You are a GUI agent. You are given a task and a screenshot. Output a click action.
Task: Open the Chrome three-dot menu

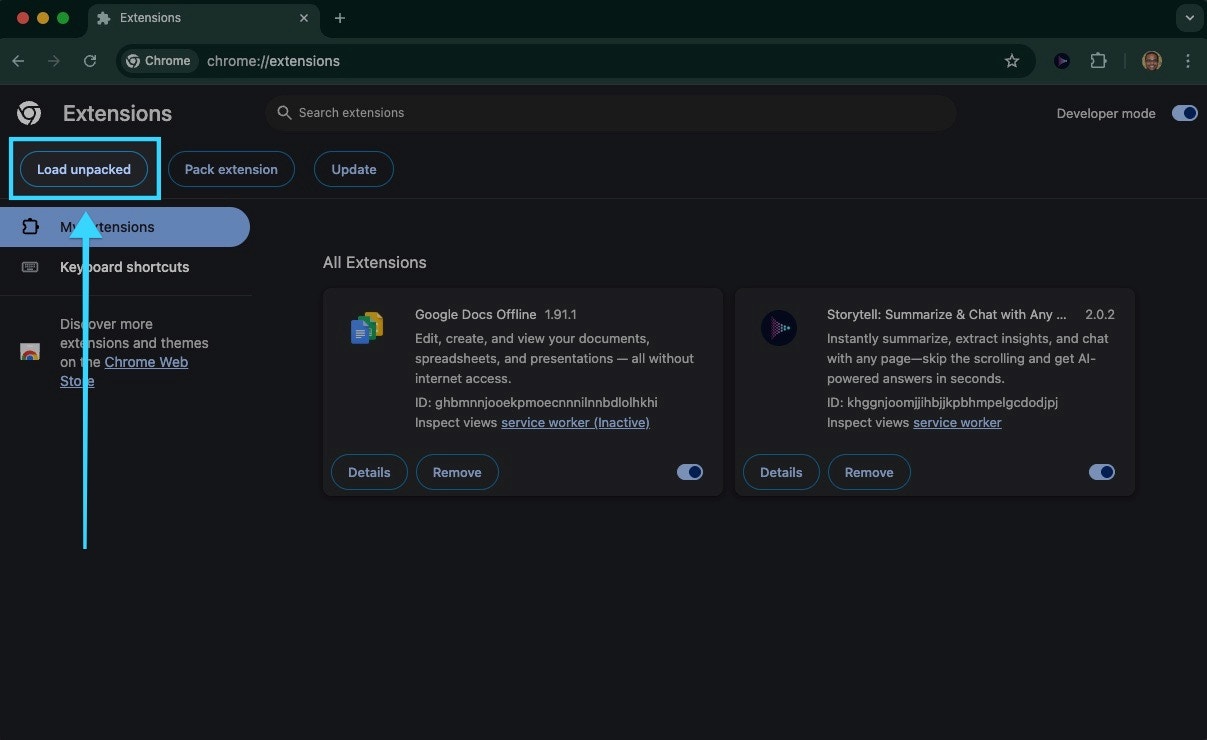pos(1188,61)
